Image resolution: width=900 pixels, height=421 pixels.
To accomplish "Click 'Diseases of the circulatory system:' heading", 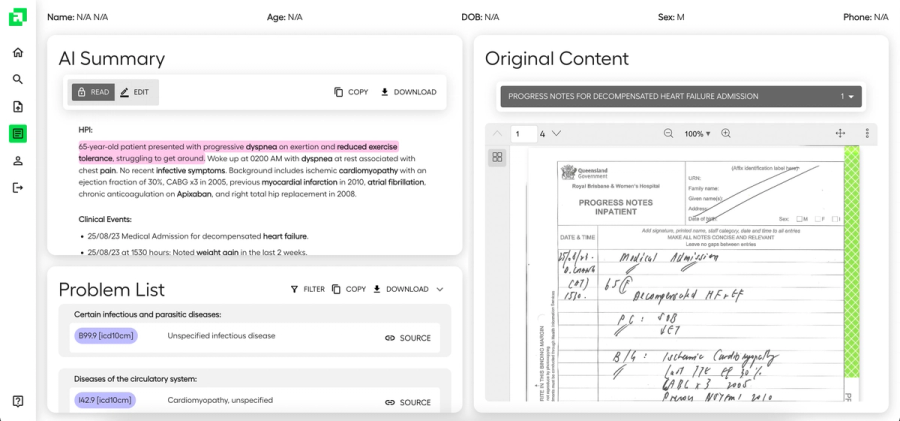I will [x=135, y=379].
